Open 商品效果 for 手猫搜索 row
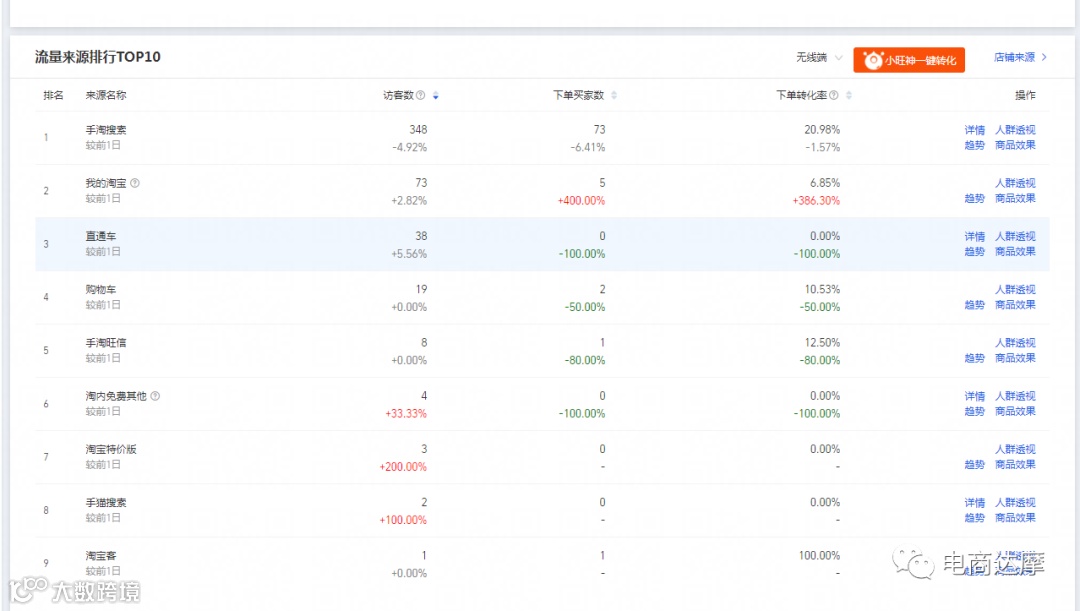 (1015, 517)
